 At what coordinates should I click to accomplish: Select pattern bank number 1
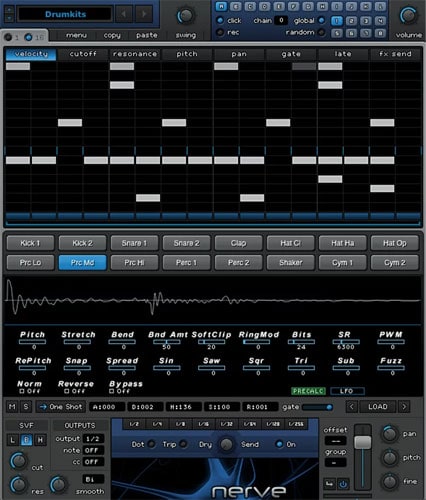click(337, 21)
